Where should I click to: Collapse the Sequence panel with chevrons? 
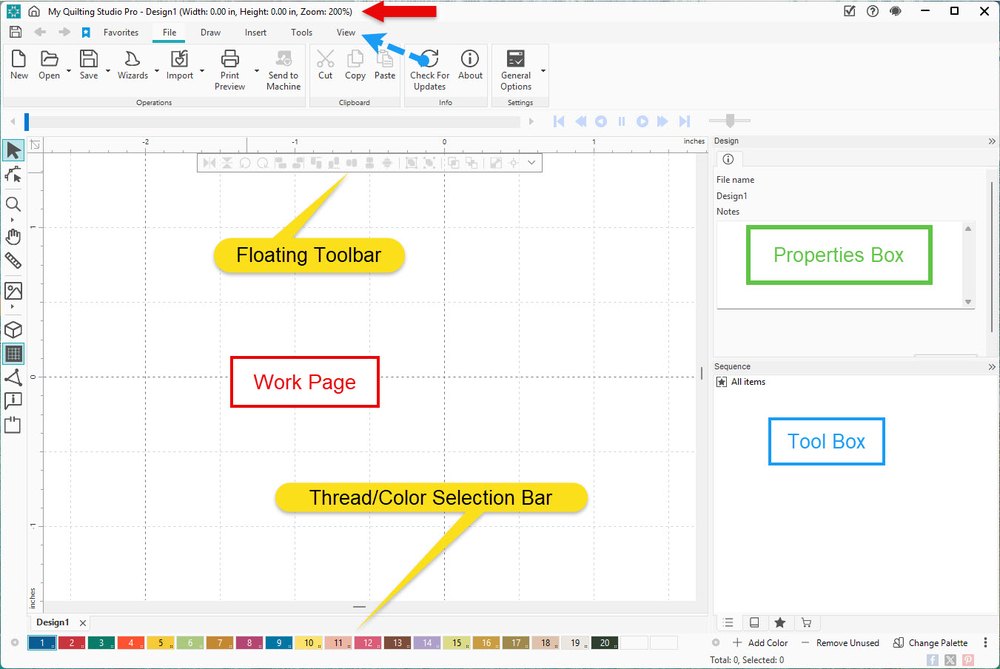tap(992, 367)
